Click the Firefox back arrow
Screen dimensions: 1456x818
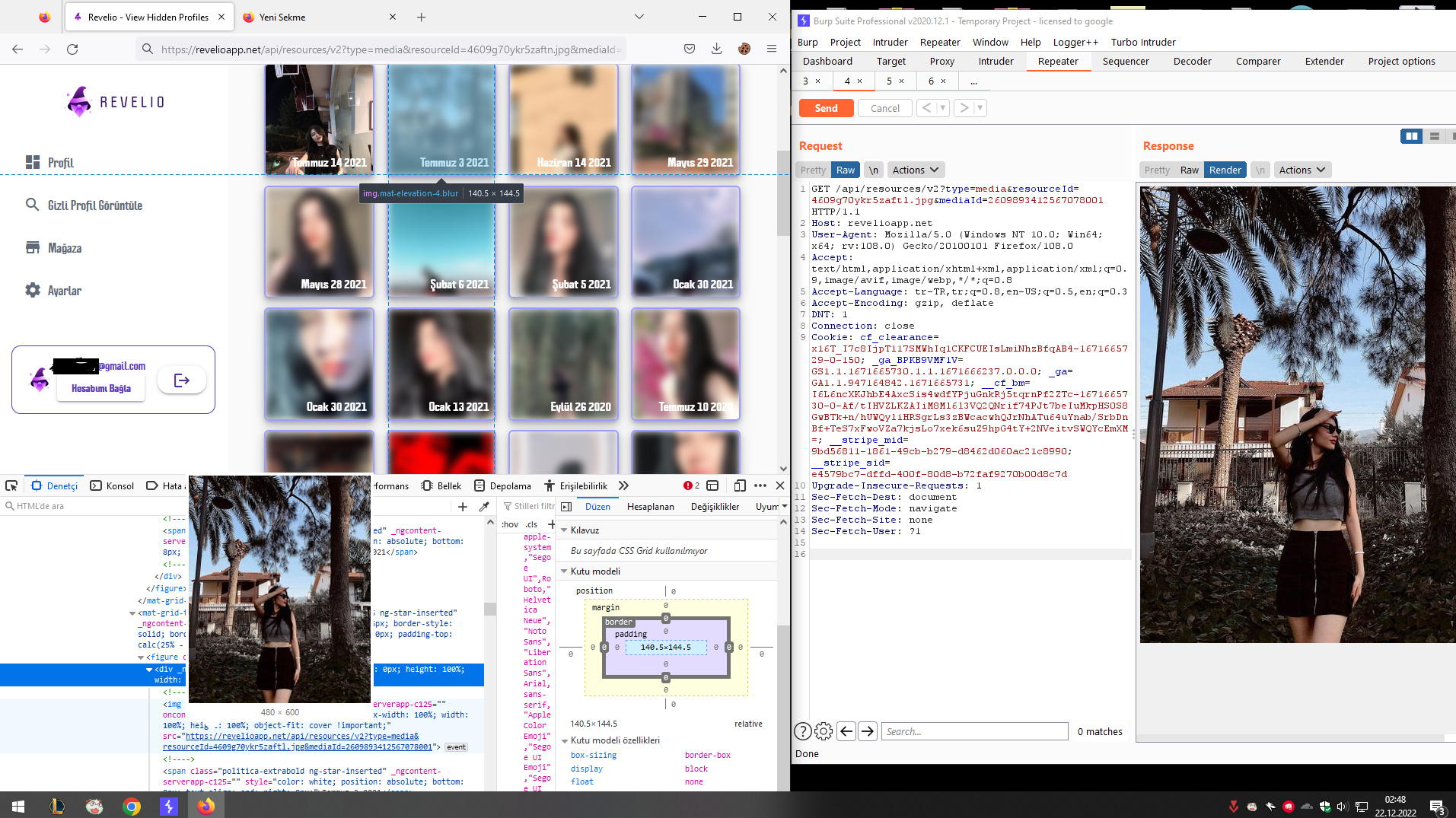(18, 49)
